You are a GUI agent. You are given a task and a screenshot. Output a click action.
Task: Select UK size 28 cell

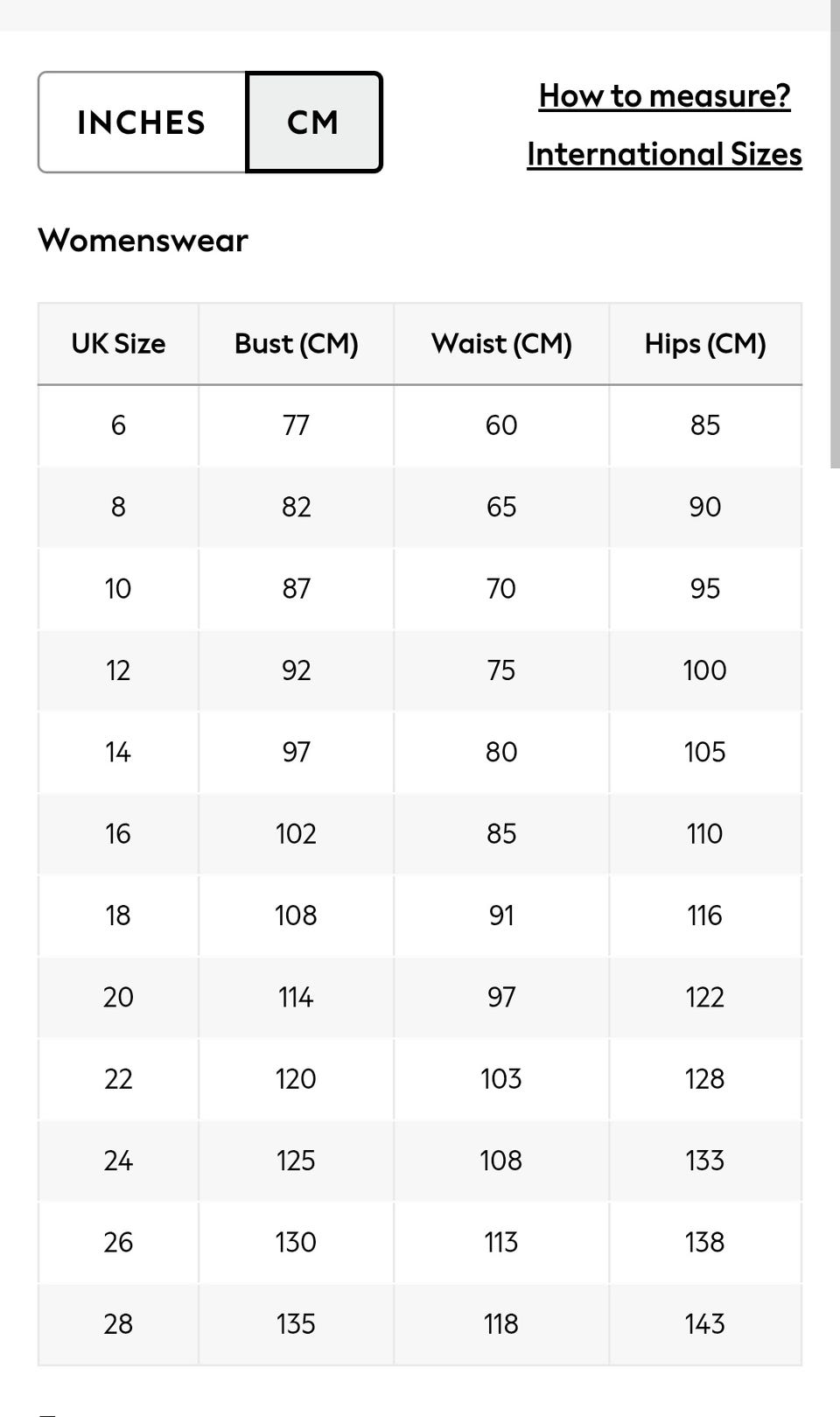(118, 1324)
